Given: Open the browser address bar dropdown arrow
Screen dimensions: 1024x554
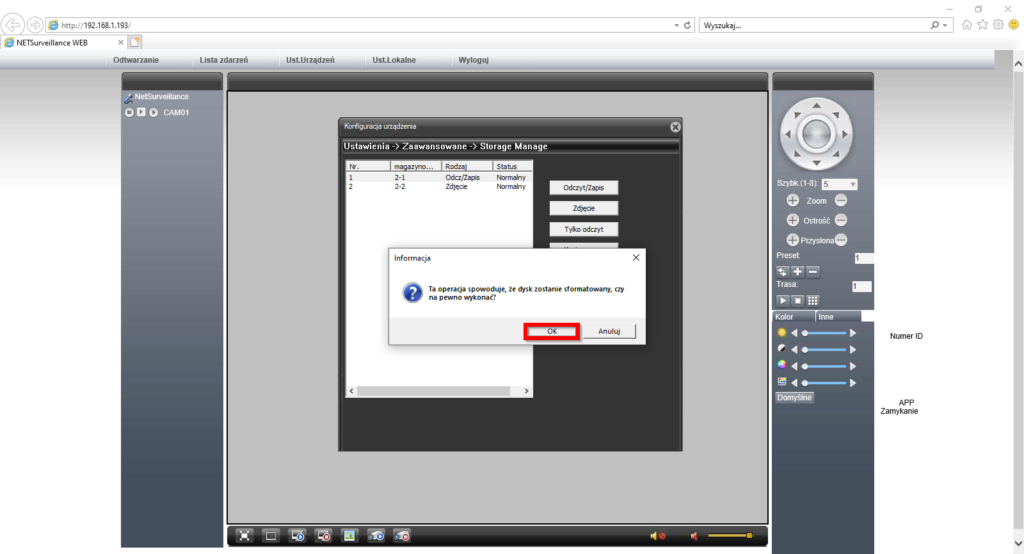Looking at the screenshot, I should (676, 24).
